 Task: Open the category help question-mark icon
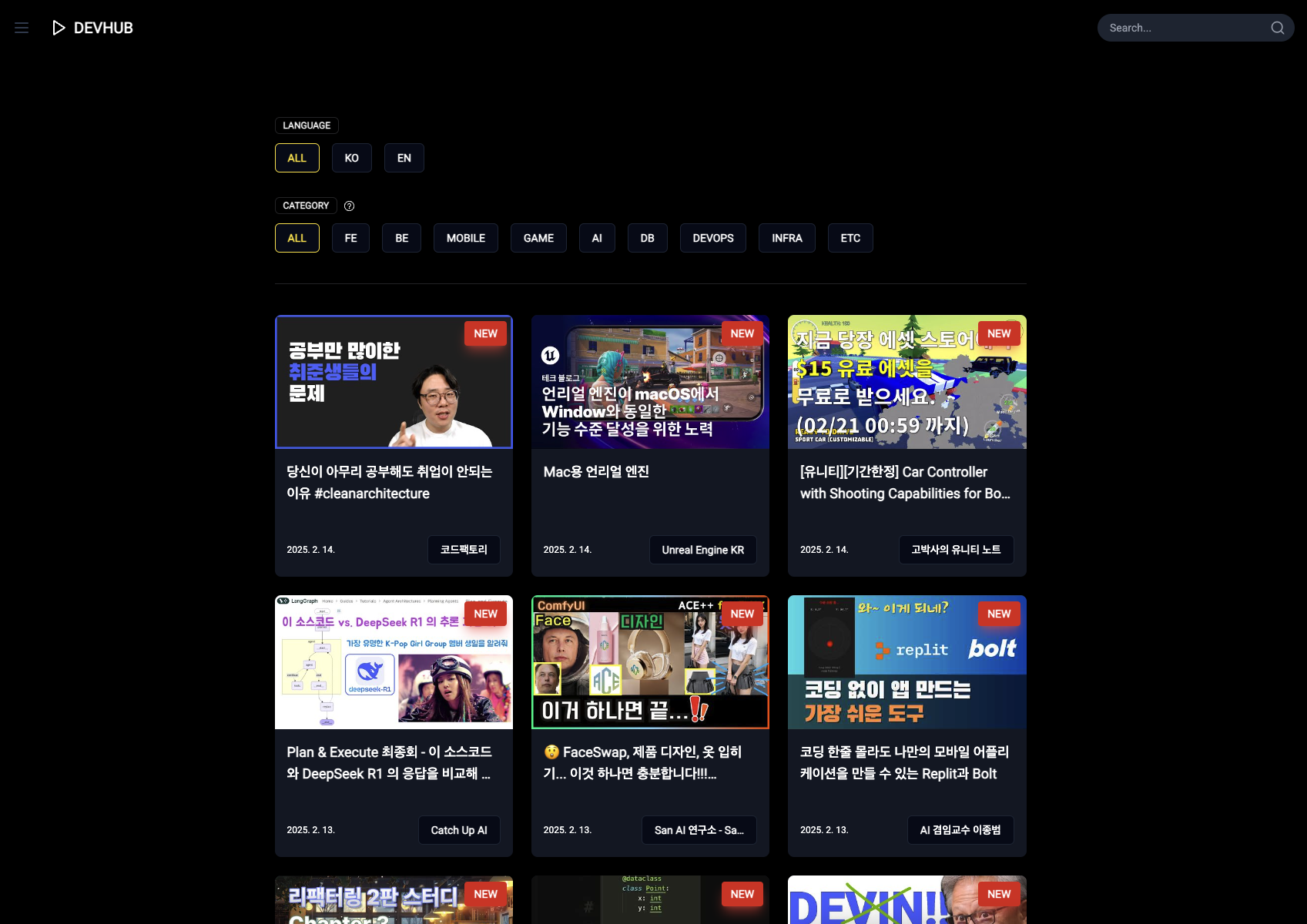click(349, 206)
